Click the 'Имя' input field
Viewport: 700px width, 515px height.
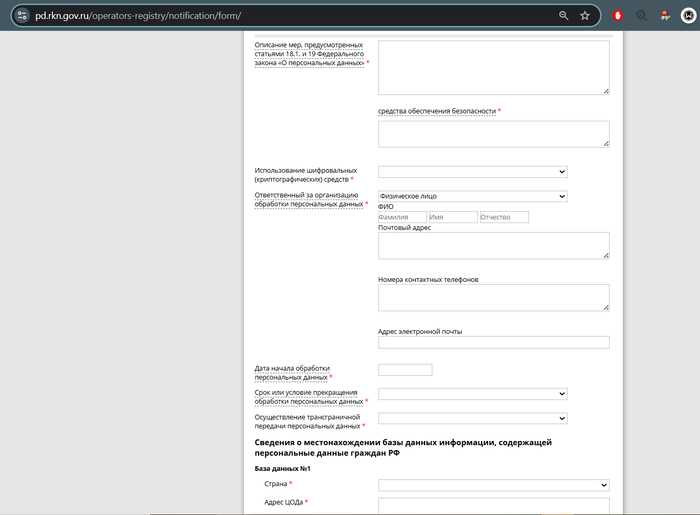pyautogui.click(x=453, y=217)
